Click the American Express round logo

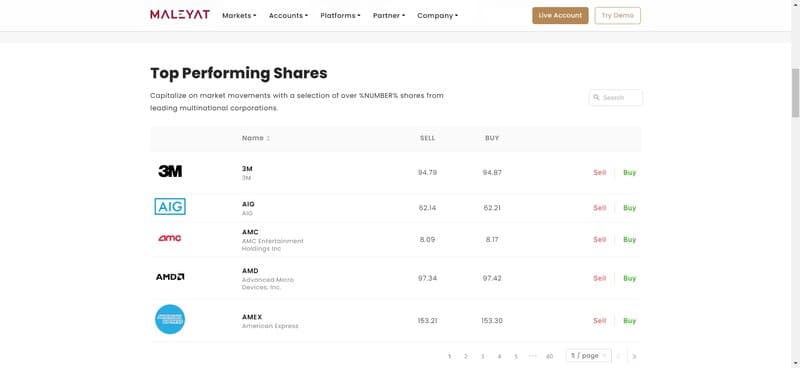coord(170,320)
